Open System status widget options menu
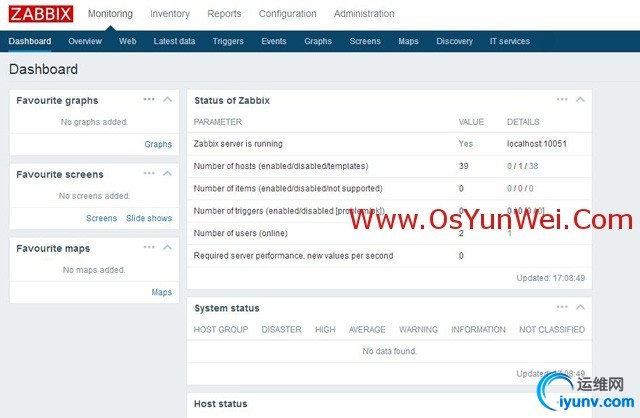This screenshot has height=418, width=640. point(562,307)
